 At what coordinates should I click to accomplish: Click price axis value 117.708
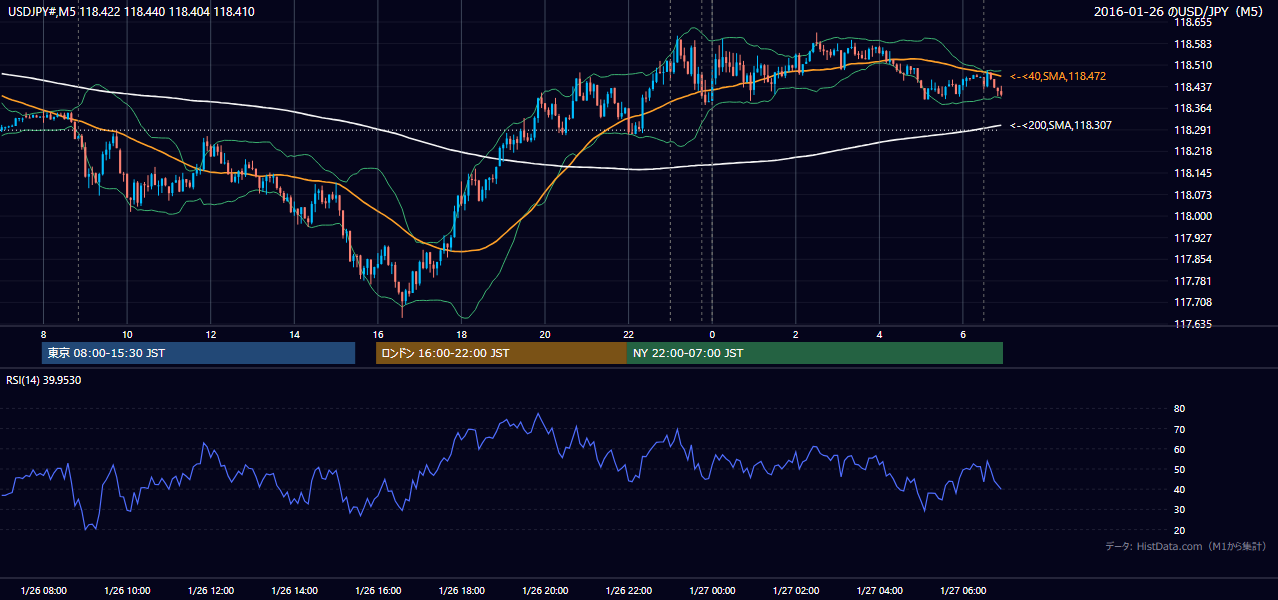[x=1192, y=302]
